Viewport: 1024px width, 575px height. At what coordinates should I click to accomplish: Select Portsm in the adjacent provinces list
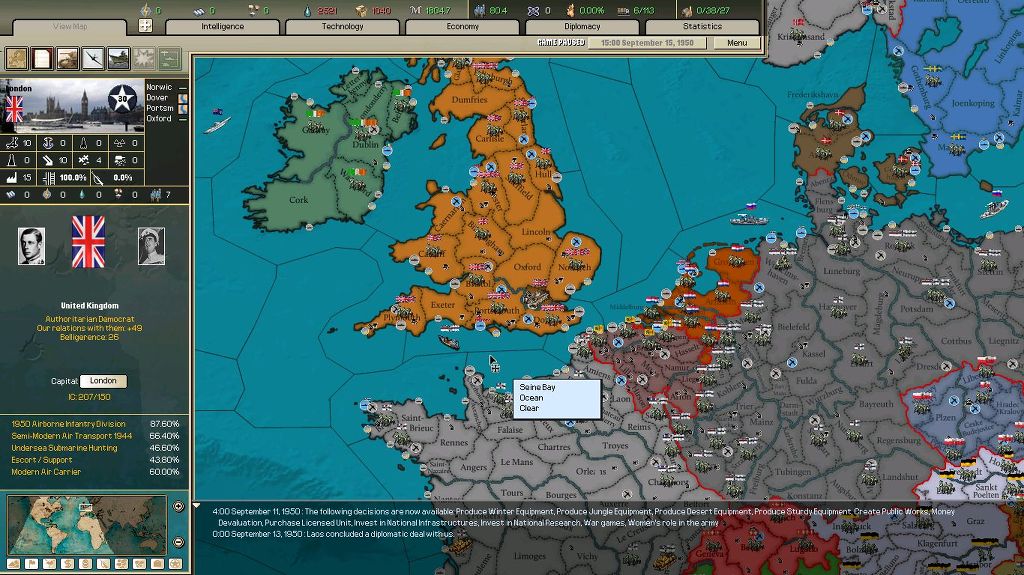tap(160, 108)
